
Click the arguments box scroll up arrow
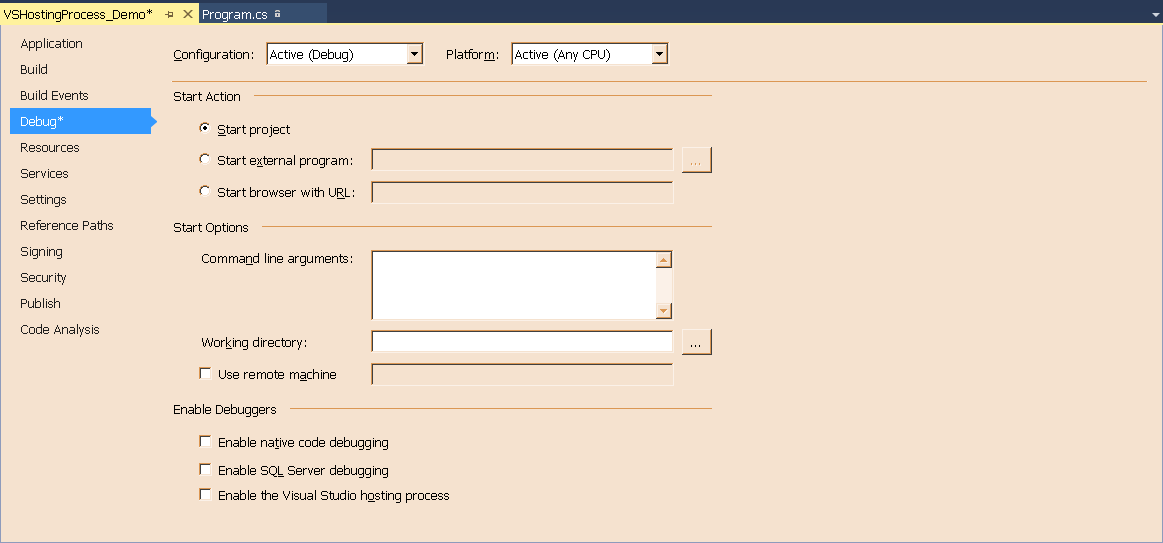pos(664,260)
